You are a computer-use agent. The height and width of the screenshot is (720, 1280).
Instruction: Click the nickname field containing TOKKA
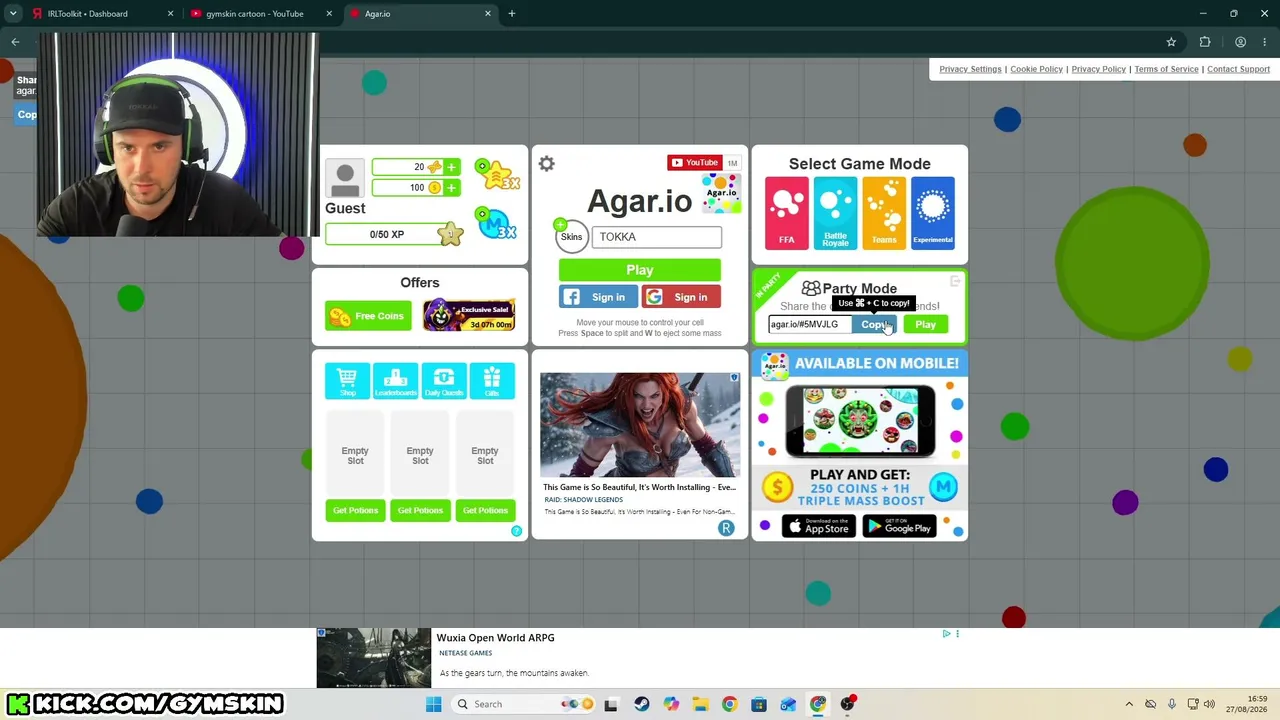point(657,237)
